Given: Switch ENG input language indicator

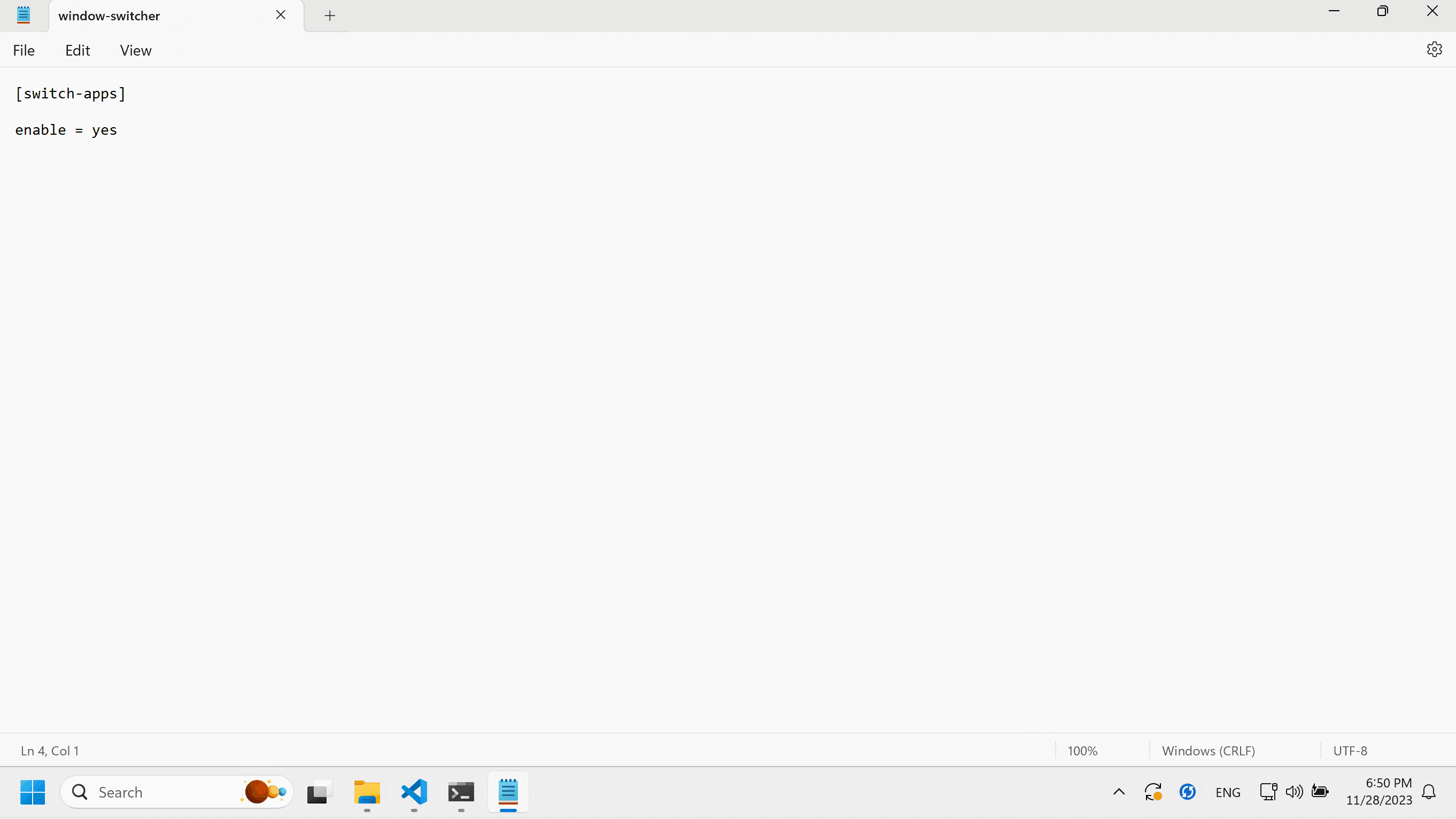Looking at the screenshot, I should [x=1228, y=792].
